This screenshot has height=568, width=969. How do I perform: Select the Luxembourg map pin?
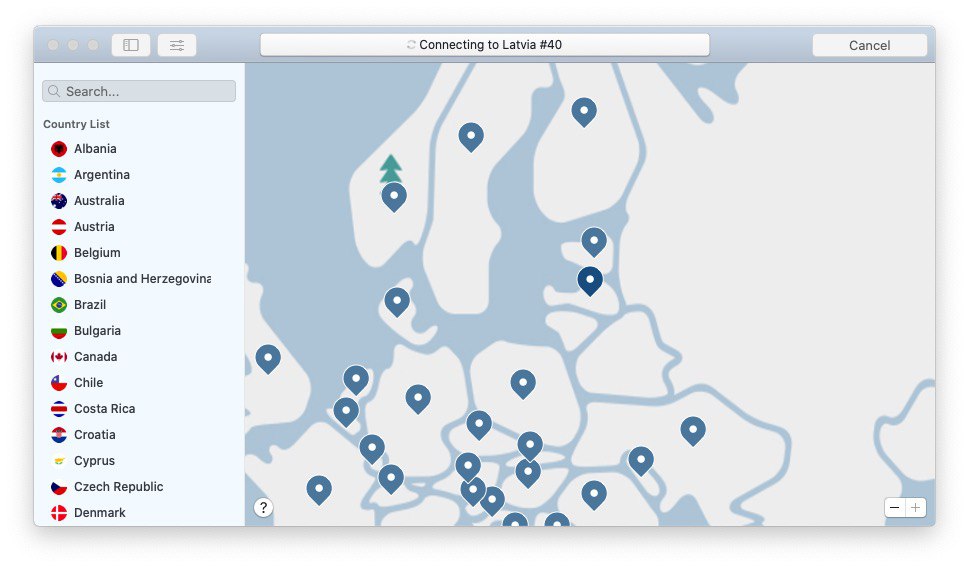tap(372, 449)
